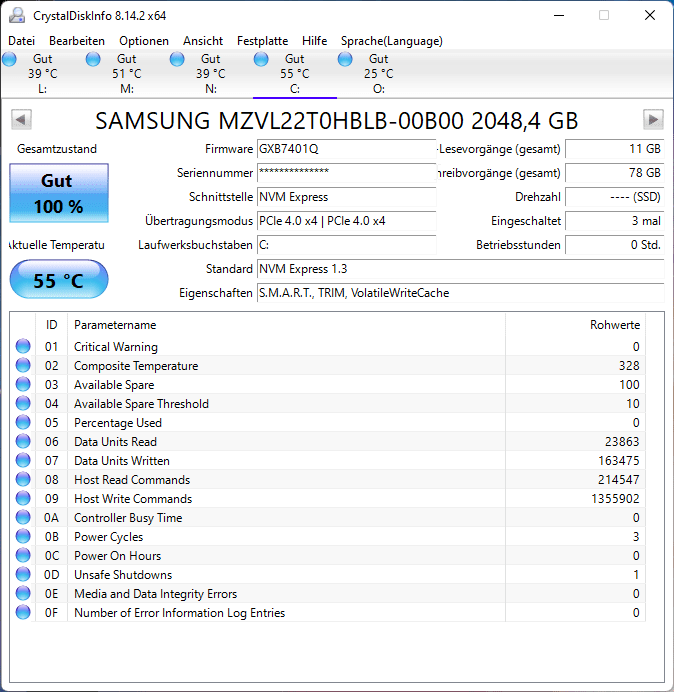
Task: Select the Composite Temperature row text
Action: pos(136,366)
